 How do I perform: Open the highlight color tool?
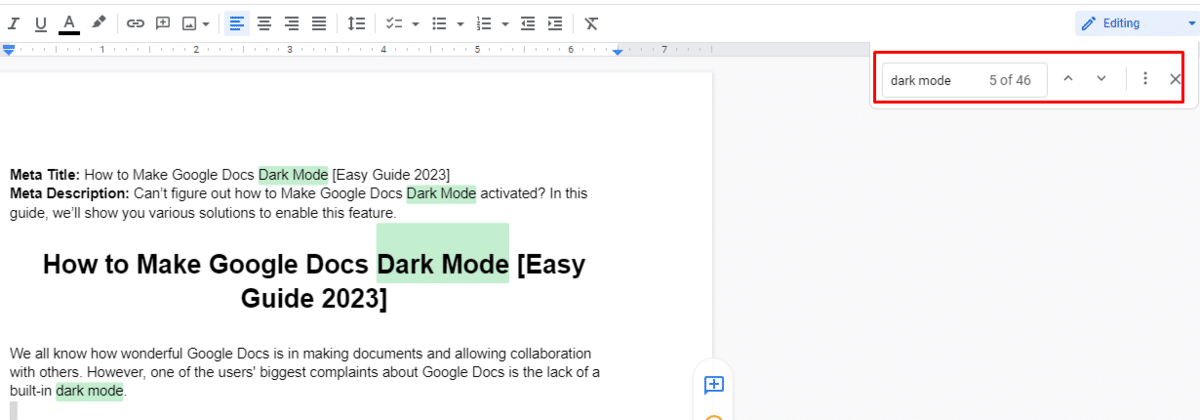pos(98,23)
